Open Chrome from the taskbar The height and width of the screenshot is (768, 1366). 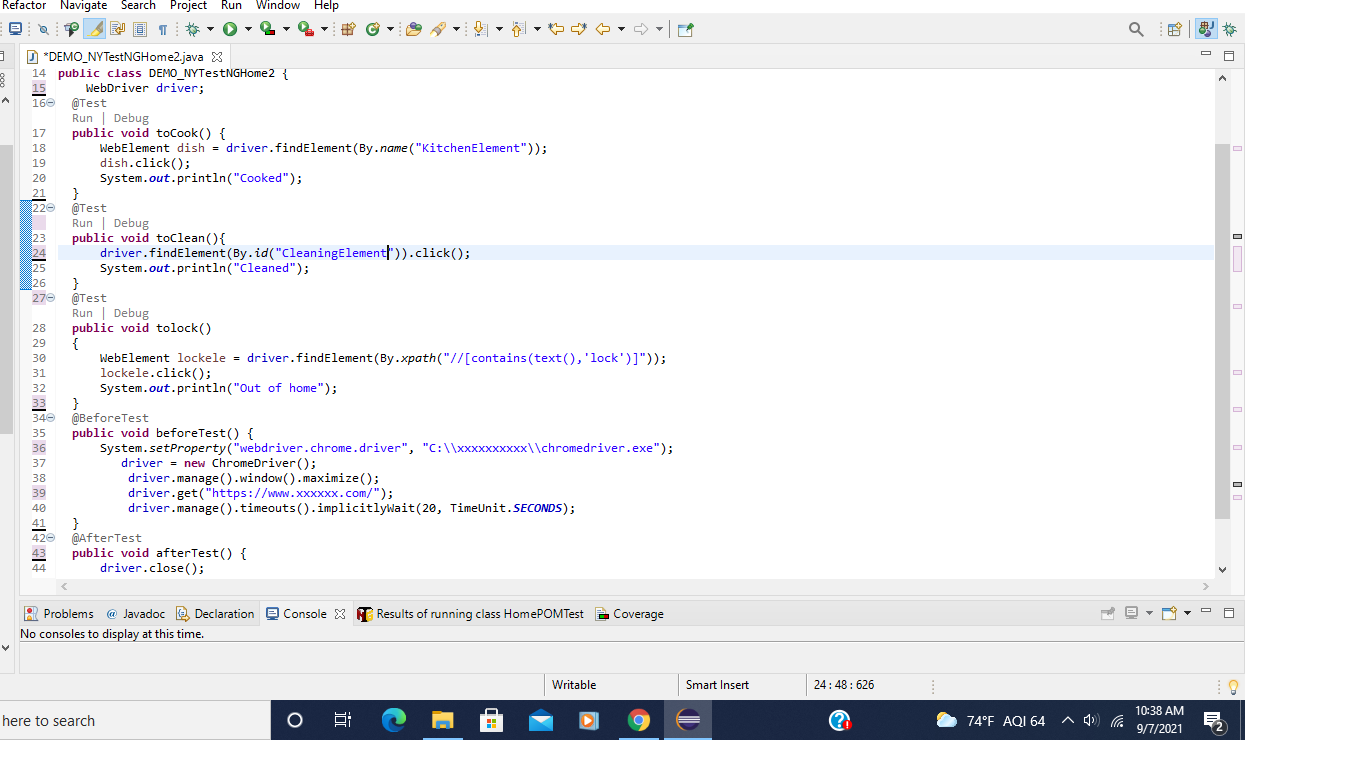639,719
